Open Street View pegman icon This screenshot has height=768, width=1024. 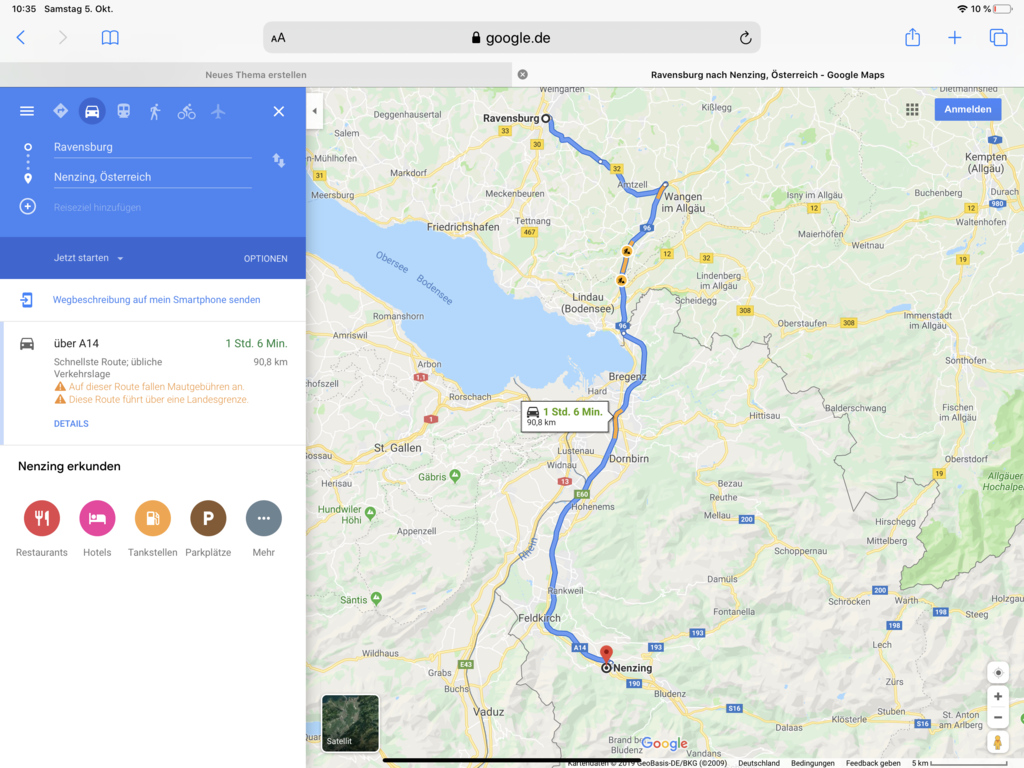tap(997, 742)
